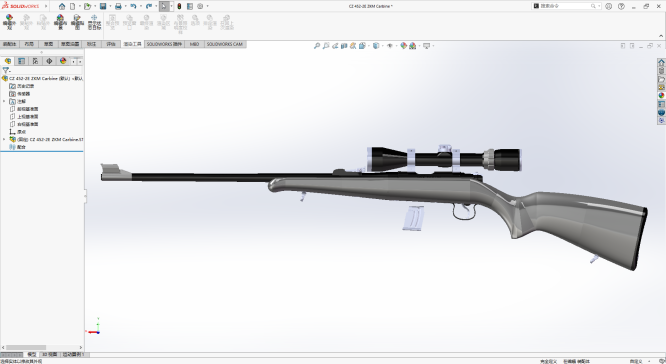This screenshot has height=364, width=666.
Task: Open the dropdown arrow beside the Options gear
Action: pyautogui.click(x=207, y=6)
